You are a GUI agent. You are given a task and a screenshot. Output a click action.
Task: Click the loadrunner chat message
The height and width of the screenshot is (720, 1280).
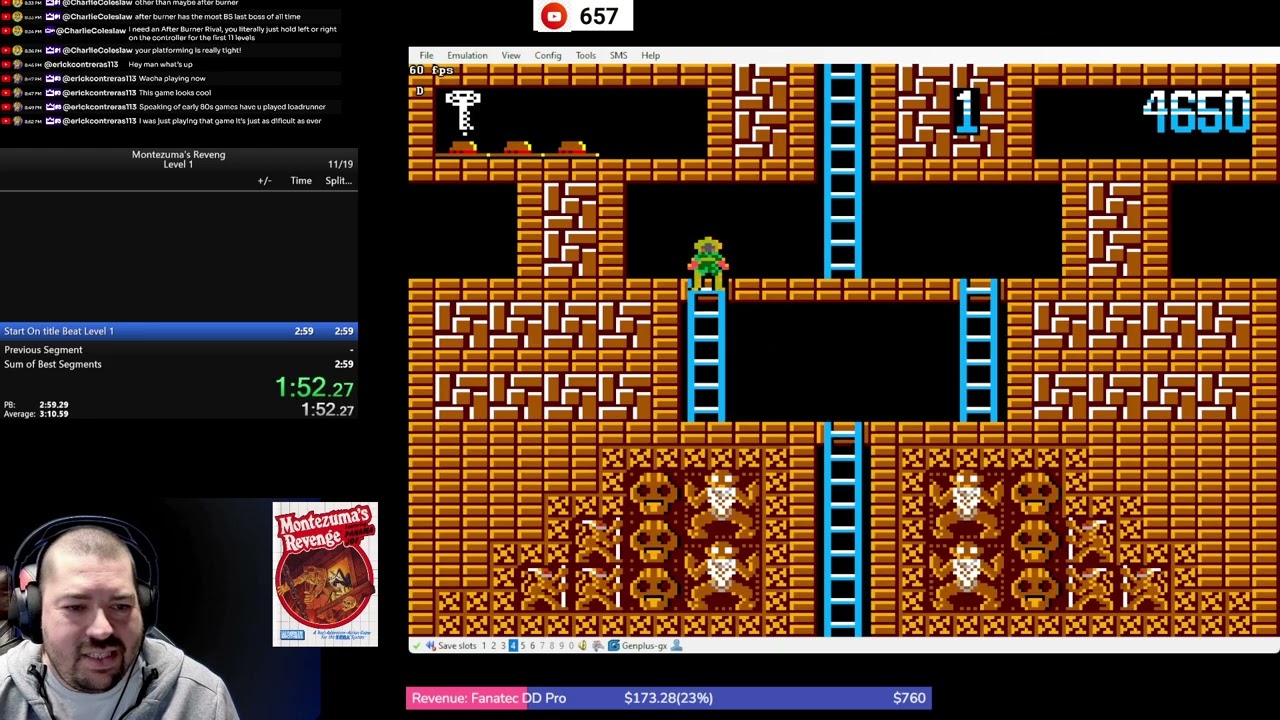click(x=232, y=107)
